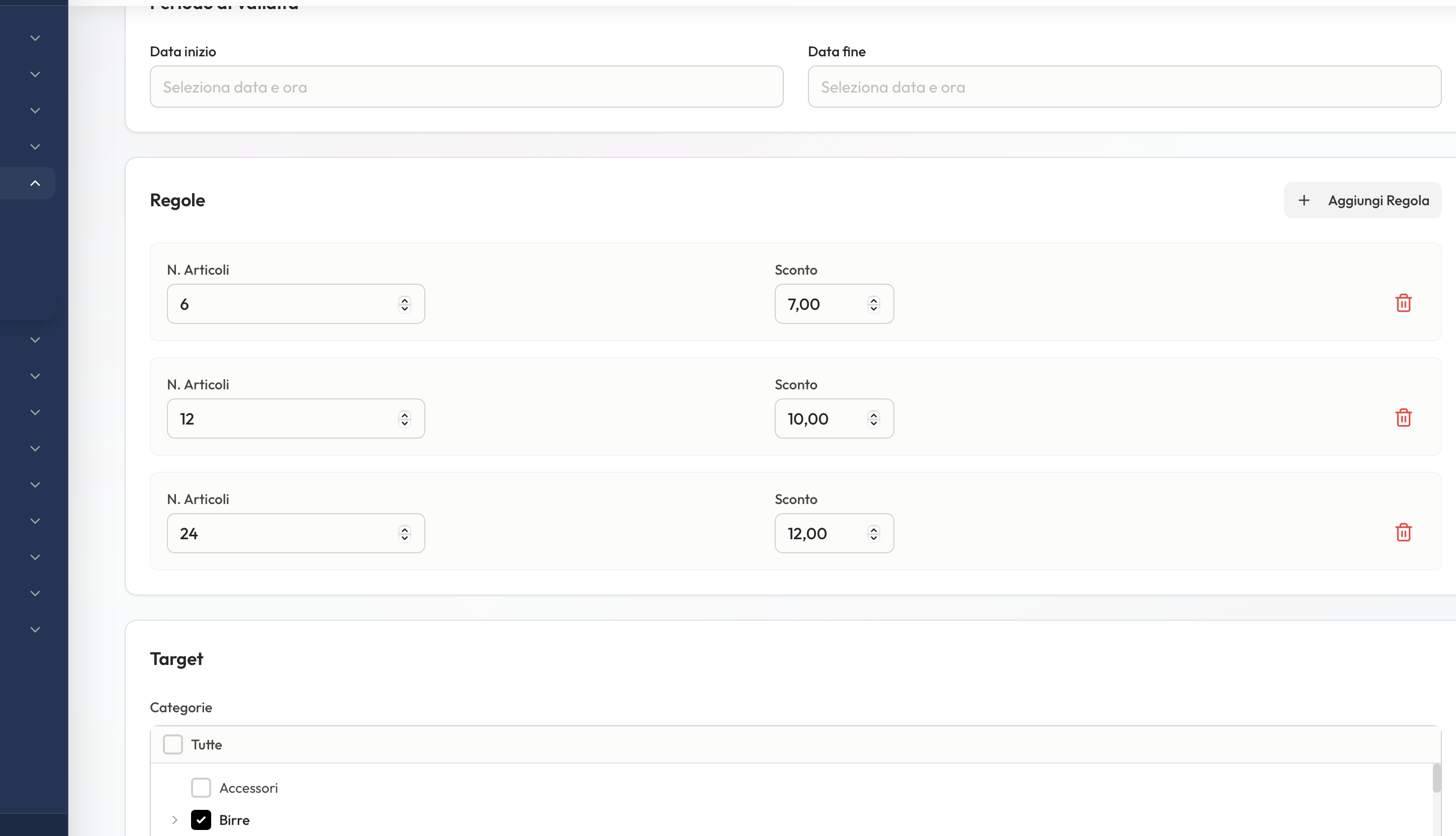Uncheck the Birre category checkbox

point(201,820)
